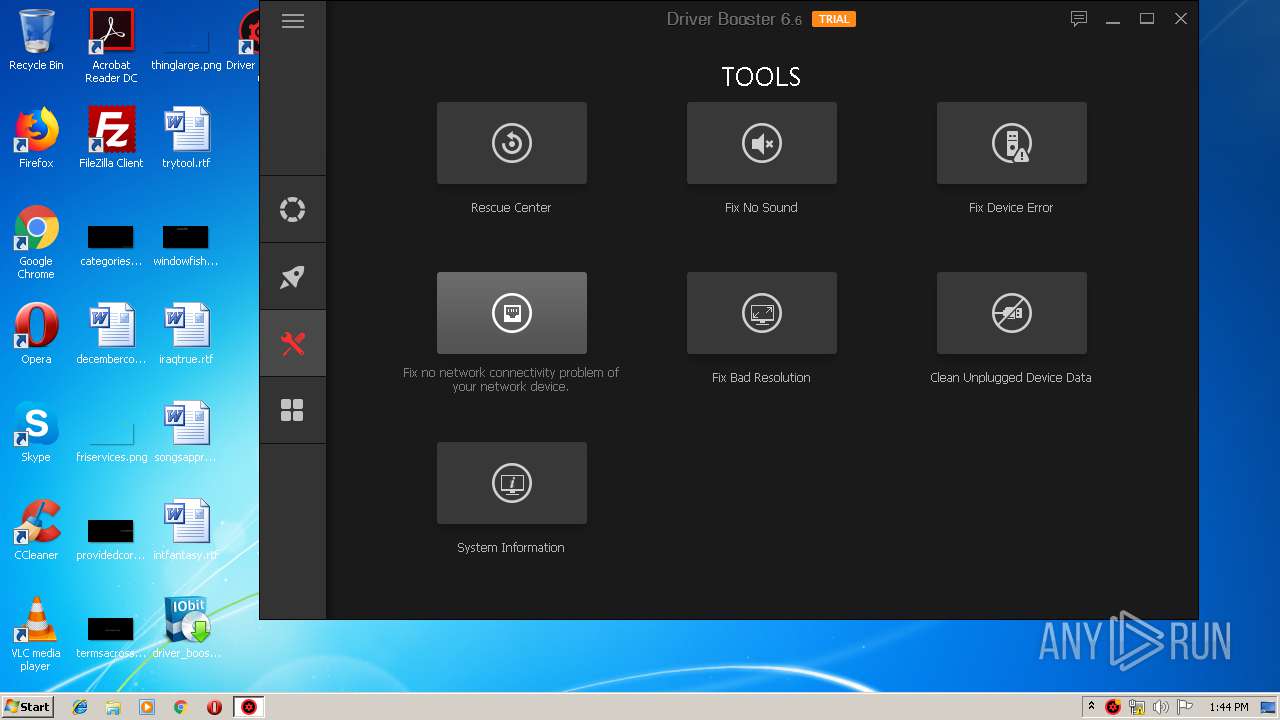Click the System Information label
1280x720 pixels.
511,548
